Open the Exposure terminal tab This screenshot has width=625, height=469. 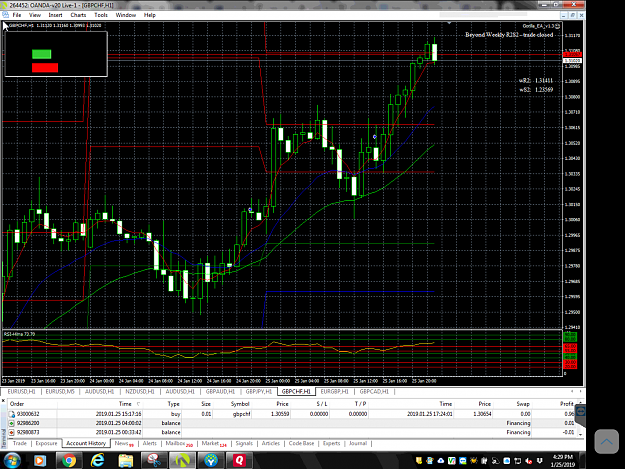pyautogui.click(x=46, y=443)
